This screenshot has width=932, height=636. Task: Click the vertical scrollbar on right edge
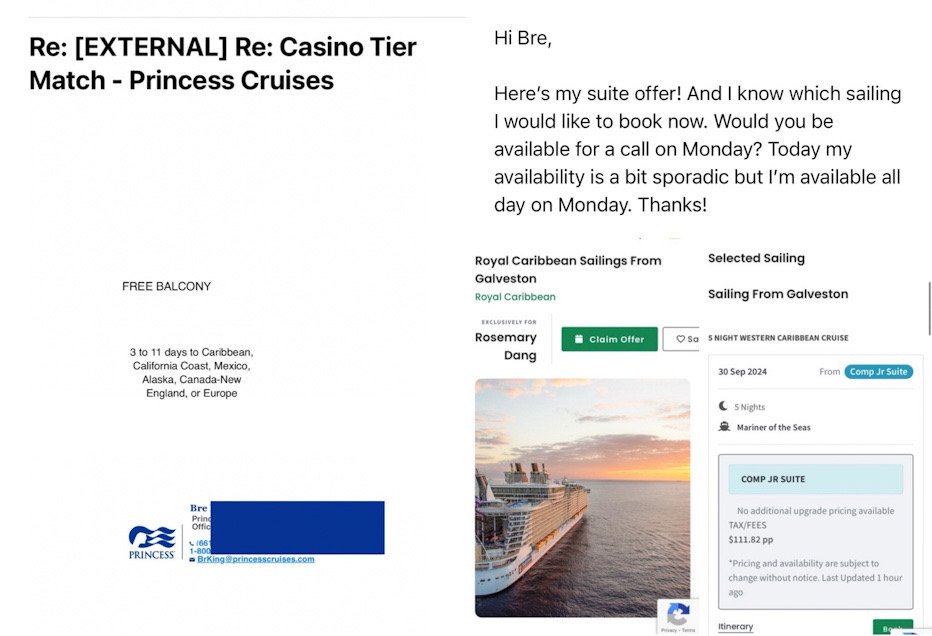coord(929,309)
